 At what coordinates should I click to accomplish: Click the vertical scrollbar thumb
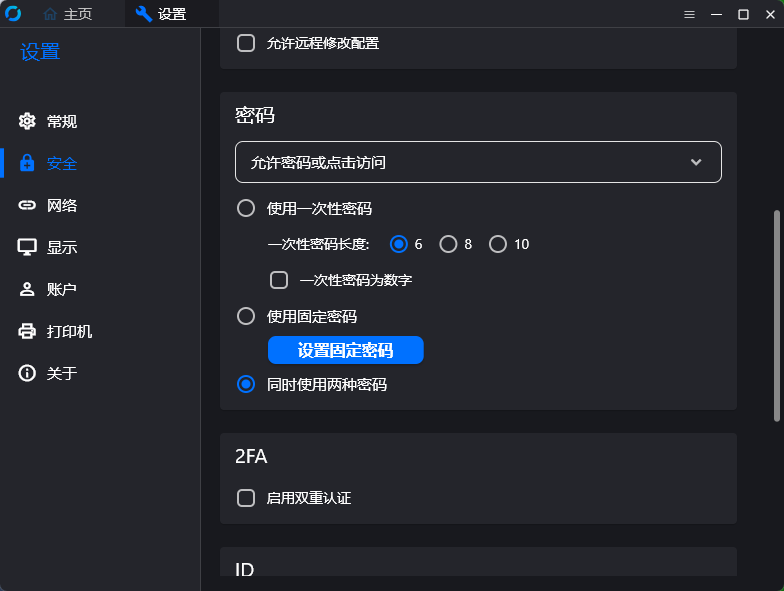(777, 315)
